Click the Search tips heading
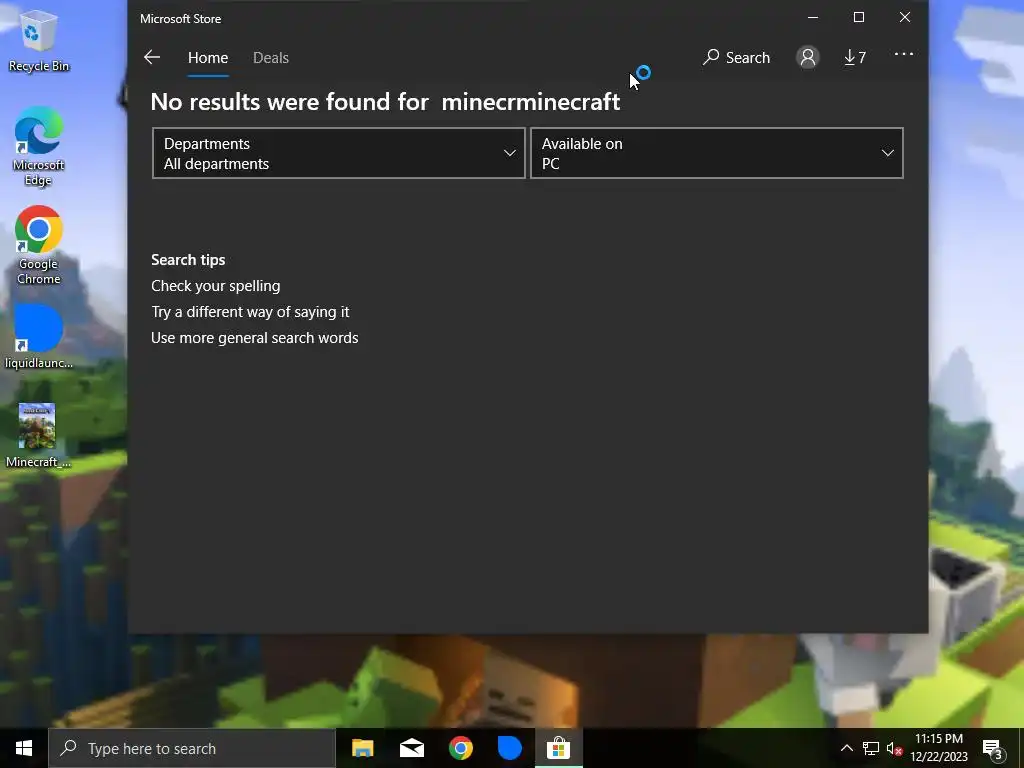1024x768 pixels. tap(188, 259)
